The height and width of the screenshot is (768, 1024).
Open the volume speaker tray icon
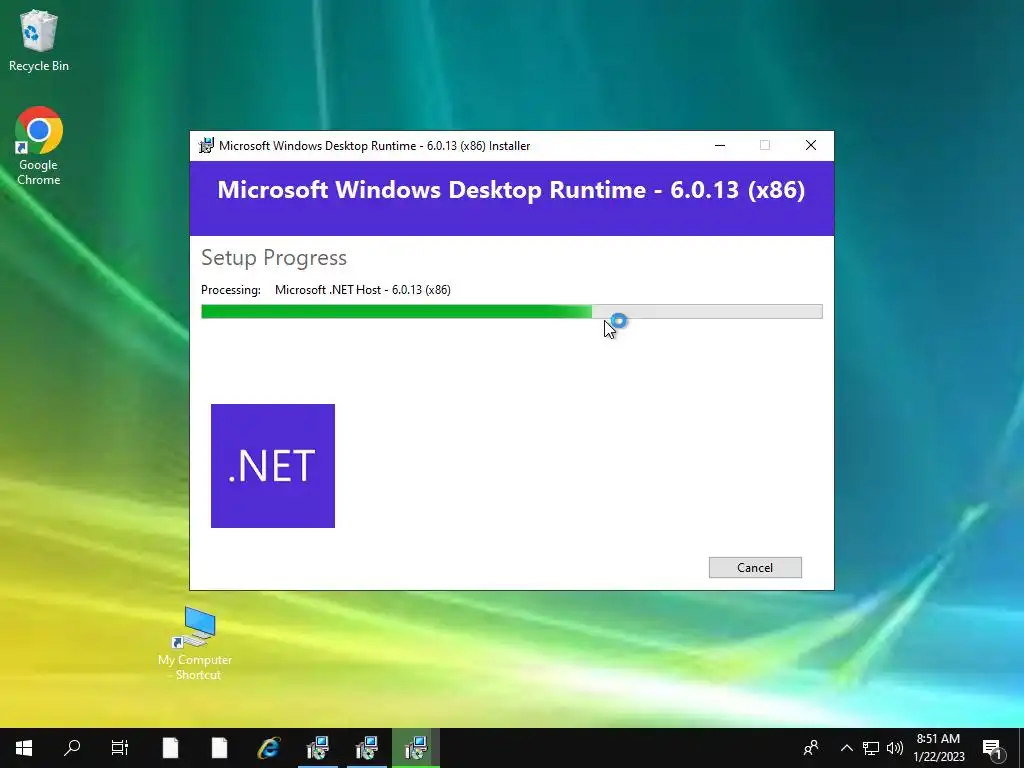coord(895,748)
